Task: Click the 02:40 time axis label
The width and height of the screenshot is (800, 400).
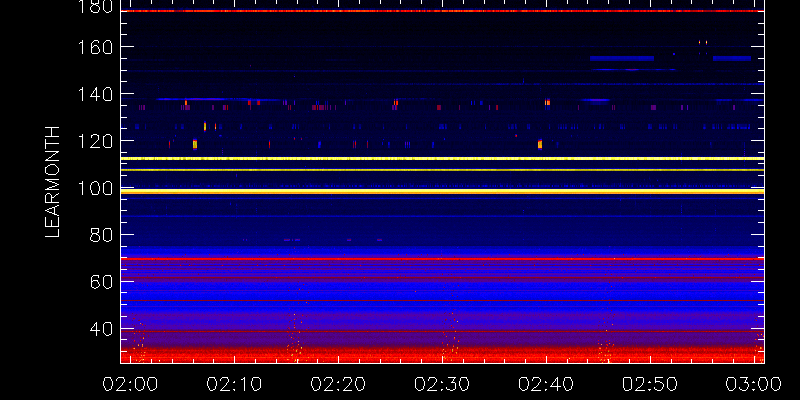Action: 546,384
